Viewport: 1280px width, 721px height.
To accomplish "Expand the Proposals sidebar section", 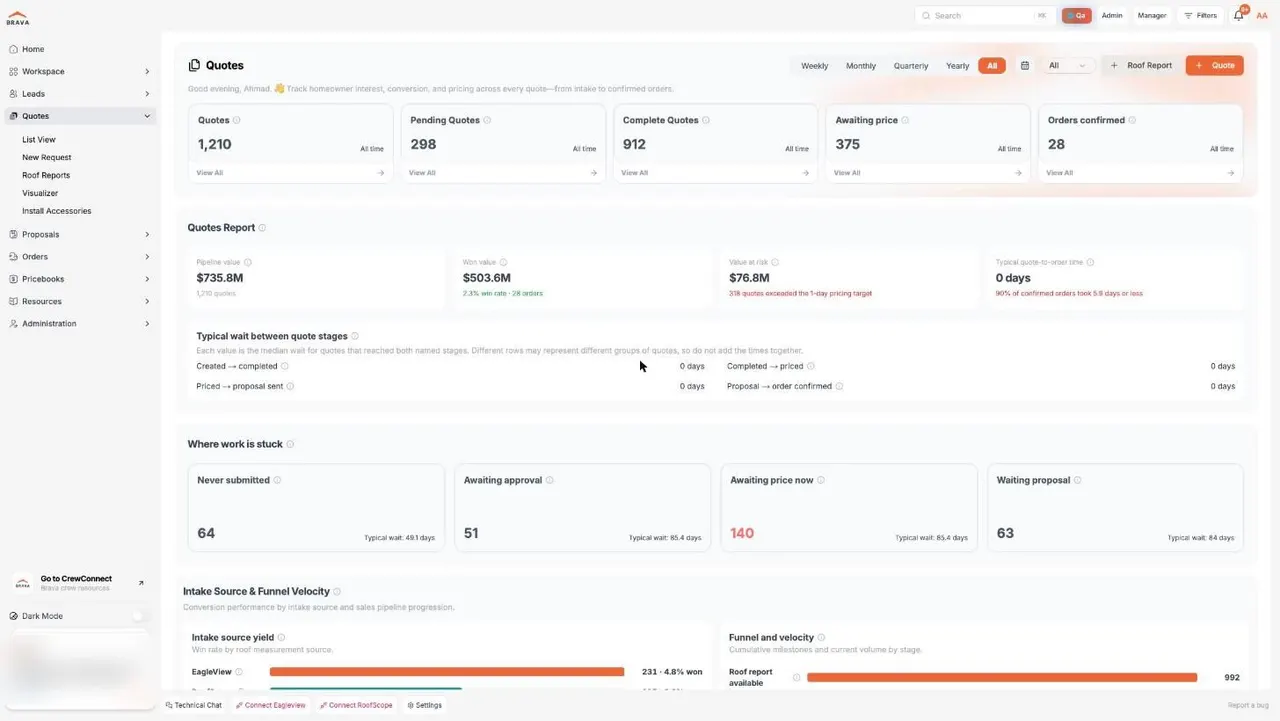I will tap(147, 235).
